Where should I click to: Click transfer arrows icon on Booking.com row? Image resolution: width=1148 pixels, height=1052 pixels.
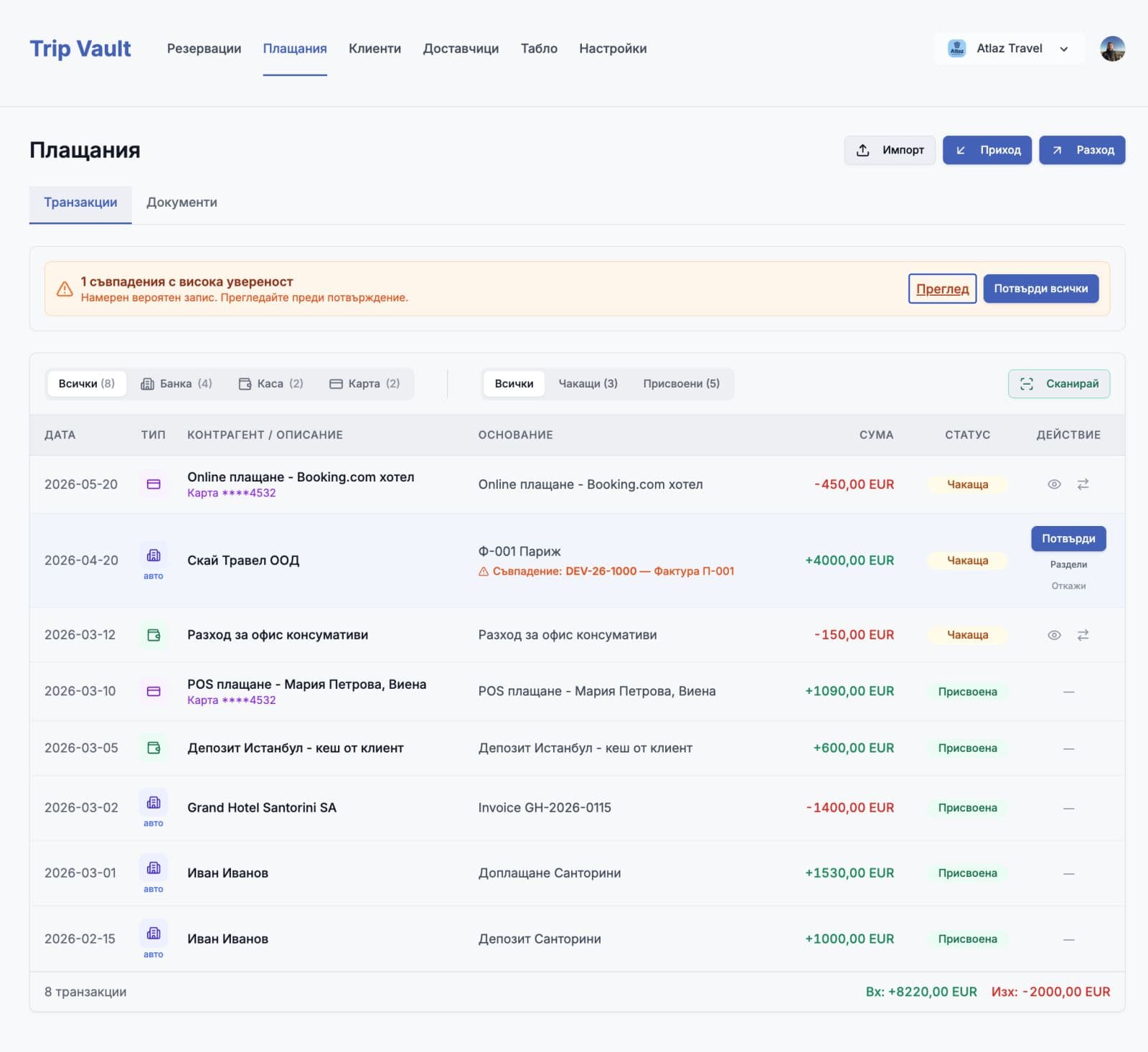[x=1083, y=484]
